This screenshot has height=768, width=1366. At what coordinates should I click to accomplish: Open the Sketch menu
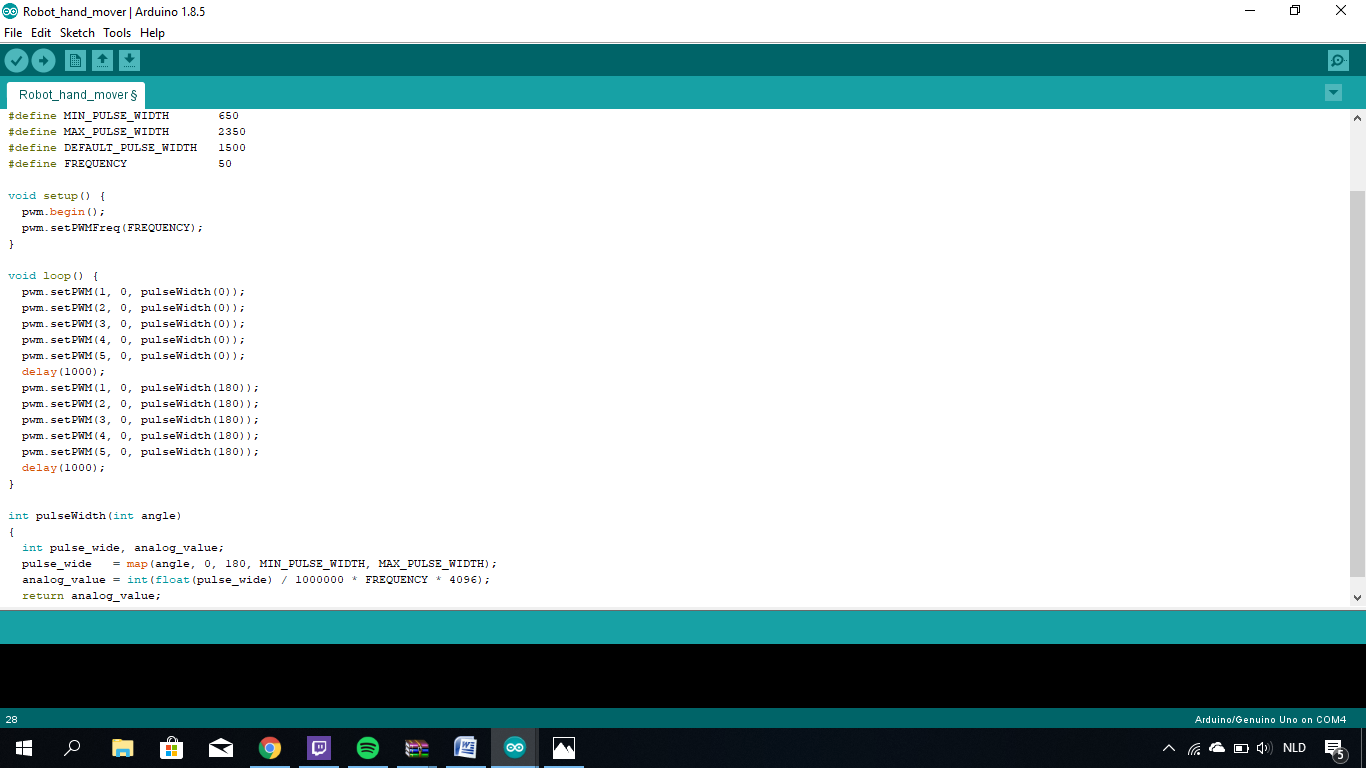pyautogui.click(x=77, y=33)
